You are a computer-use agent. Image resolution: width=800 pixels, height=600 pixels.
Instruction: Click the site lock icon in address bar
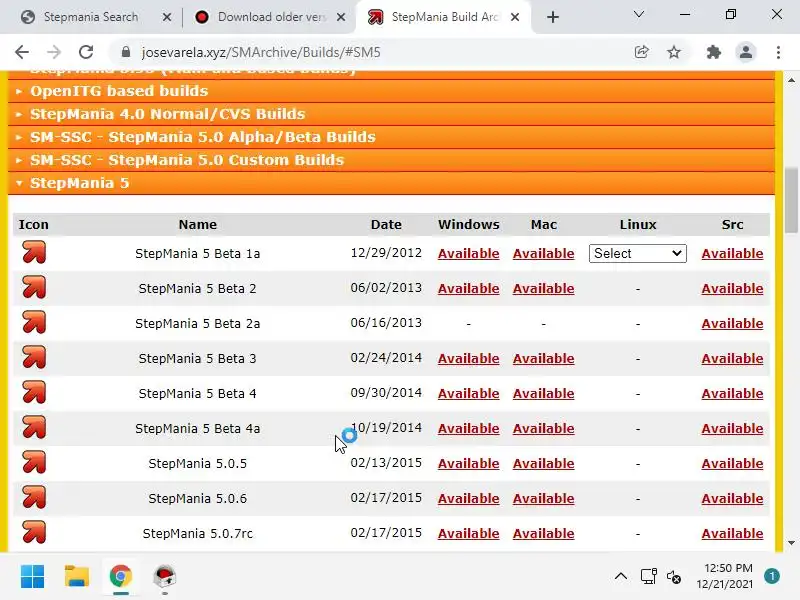126,52
